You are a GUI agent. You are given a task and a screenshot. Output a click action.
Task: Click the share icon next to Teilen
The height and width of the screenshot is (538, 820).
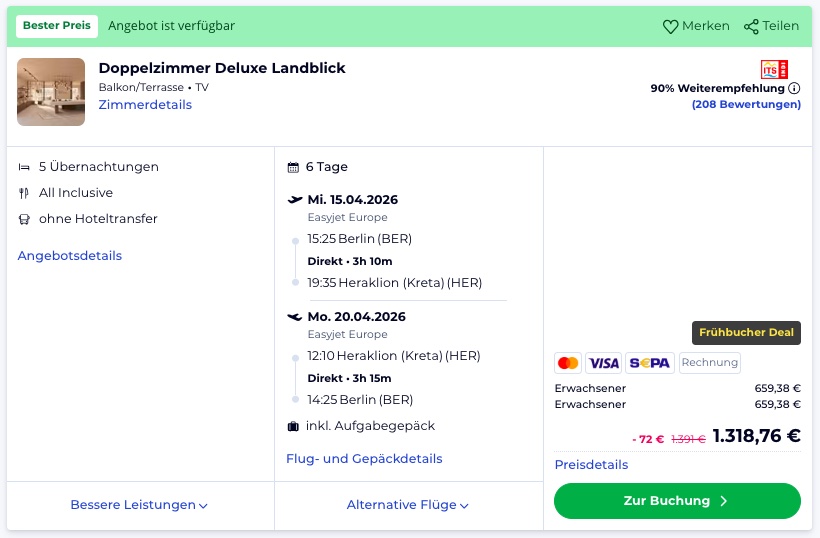coord(751,26)
